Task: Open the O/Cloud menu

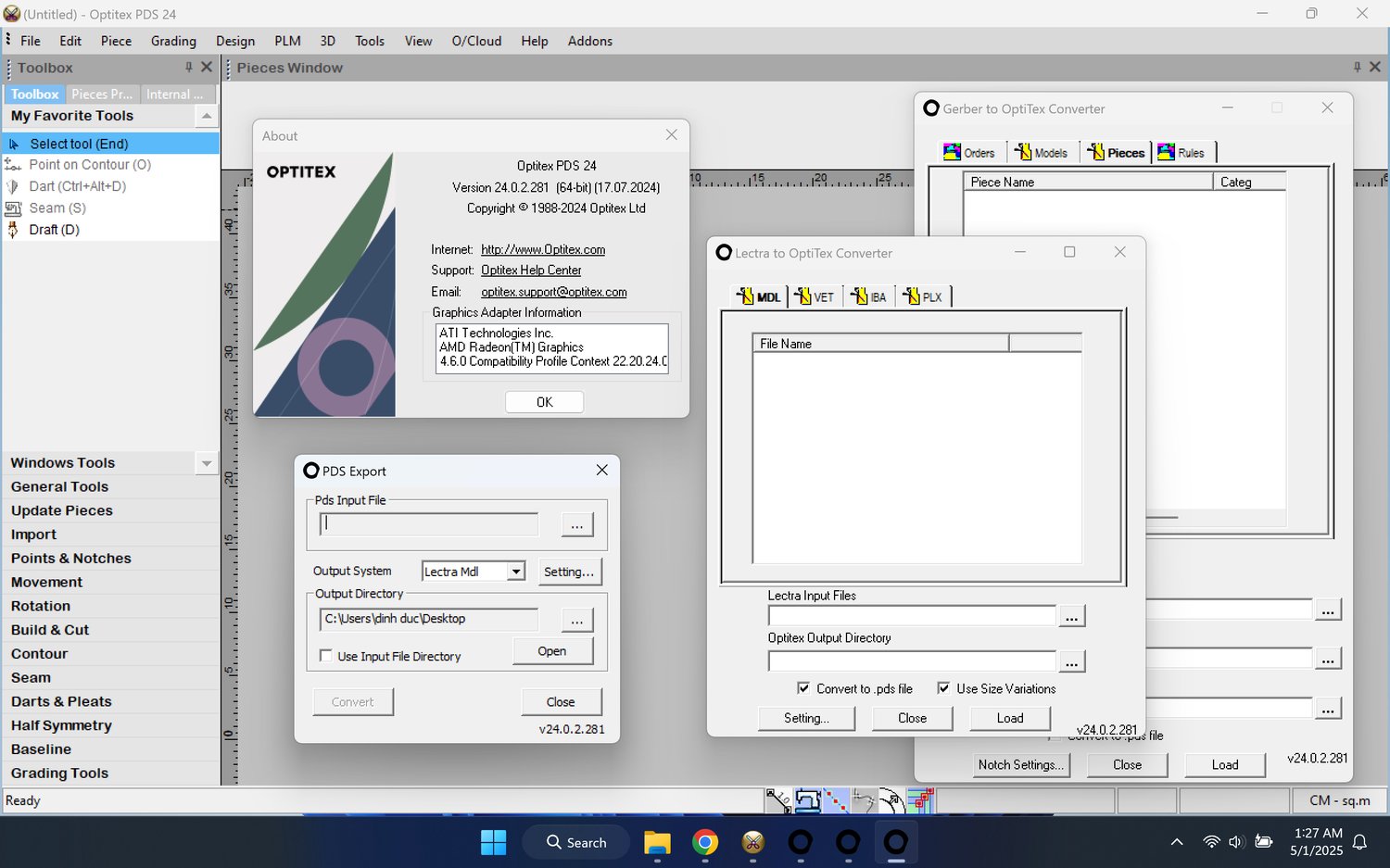Action: coord(476,41)
